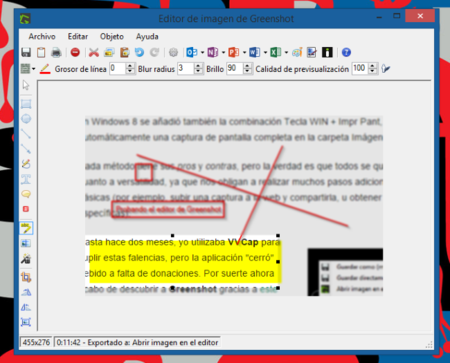Select the Speech bubble tool
This screenshot has height=363, width=450.
26,194
